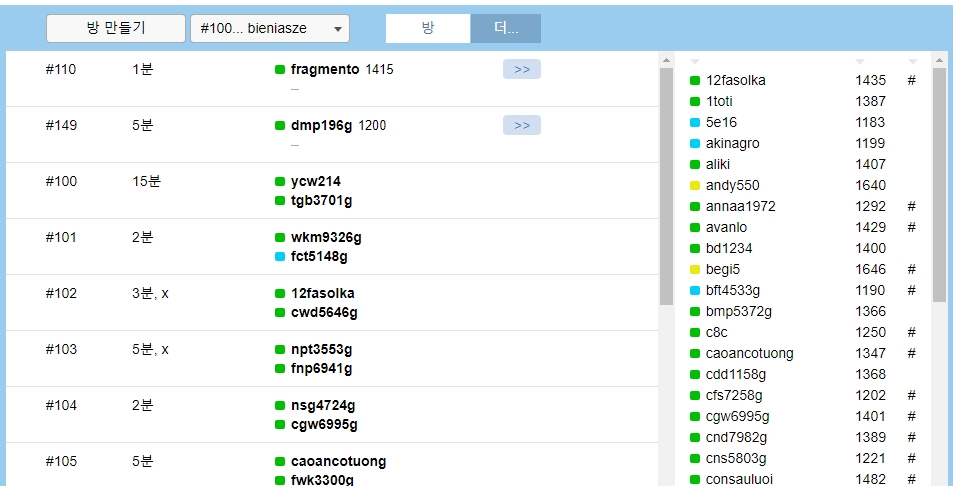Select 12fasolka in the player list
Viewport: 953px width, 486px height.
pos(735,81)
